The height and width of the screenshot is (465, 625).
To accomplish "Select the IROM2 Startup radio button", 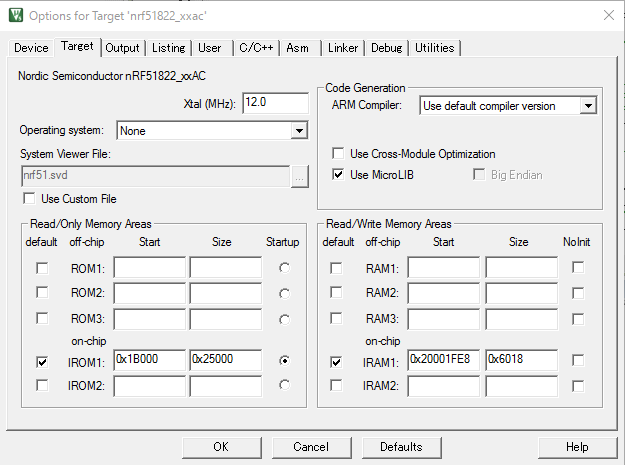I will coord(284,385).
